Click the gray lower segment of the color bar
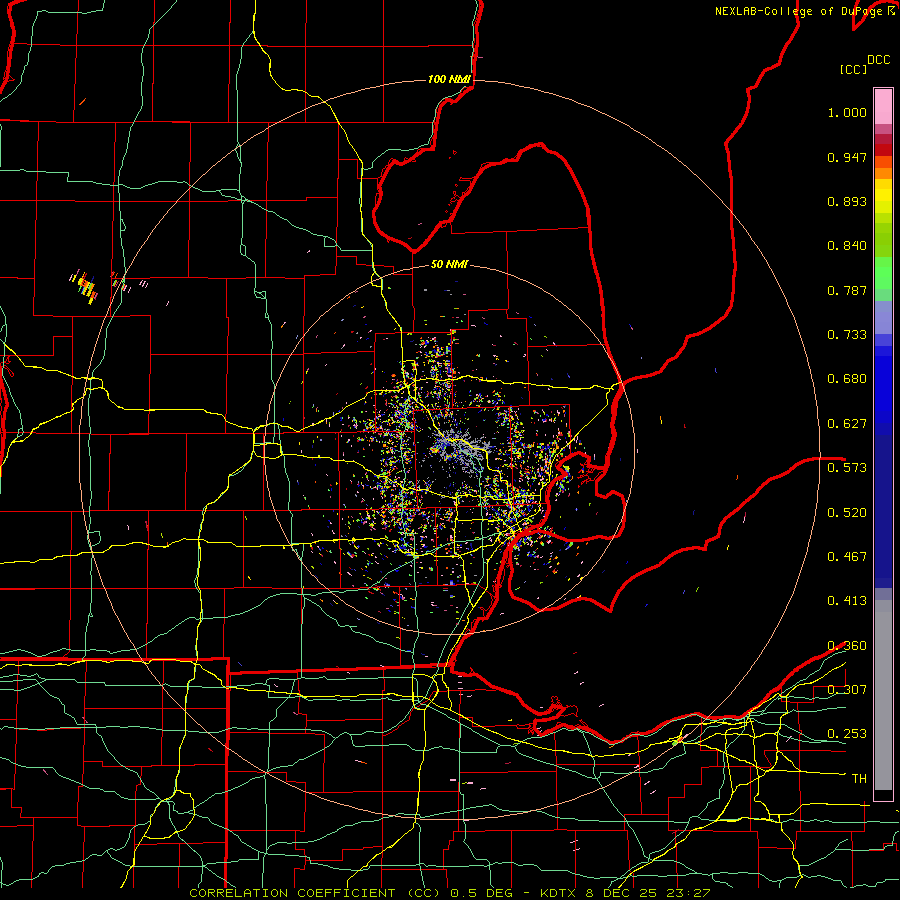 pyautogui.click(x=883, y=695)
